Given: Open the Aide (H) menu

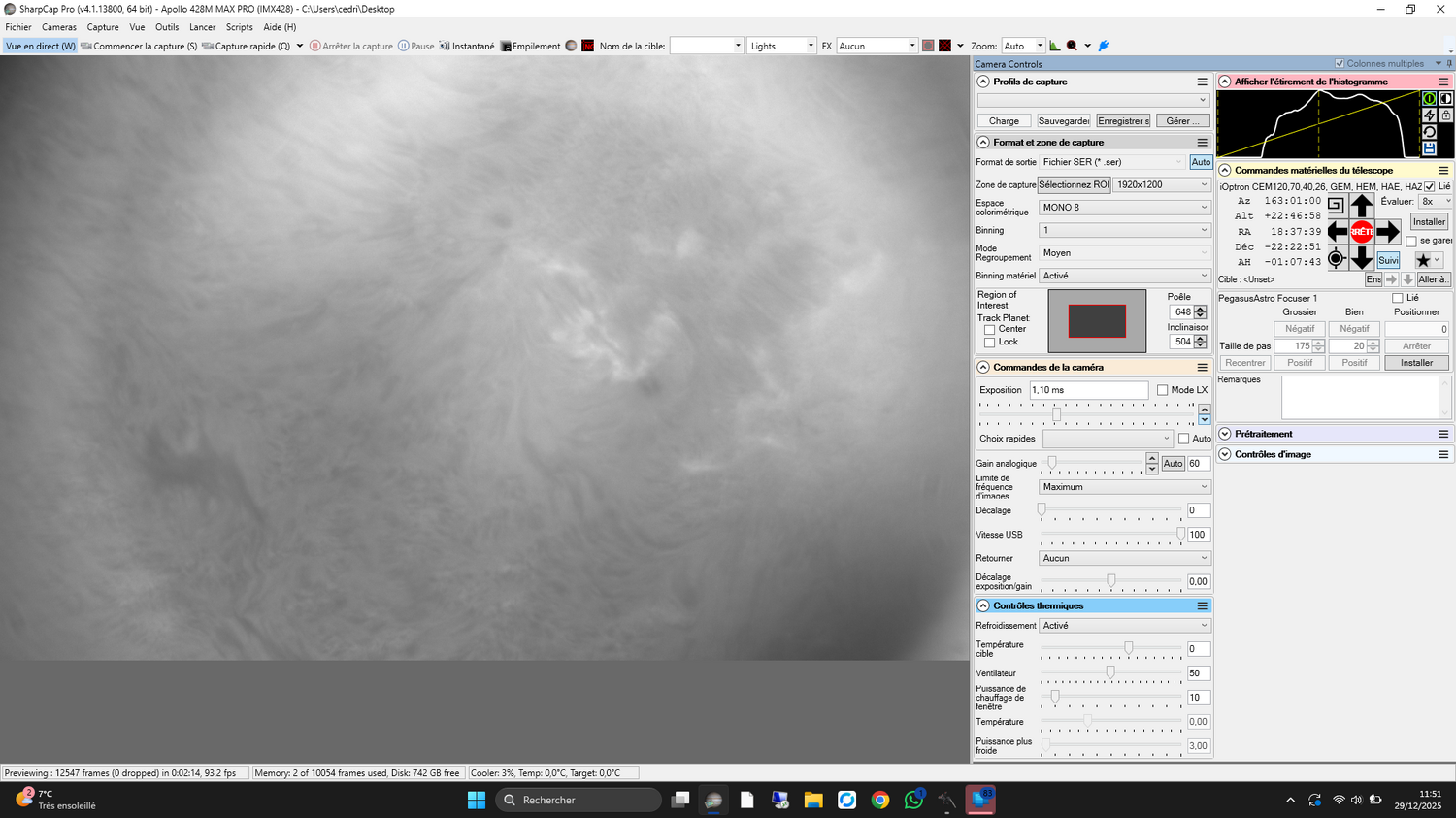Looking at the screenshot, I should tap(280, 27).
